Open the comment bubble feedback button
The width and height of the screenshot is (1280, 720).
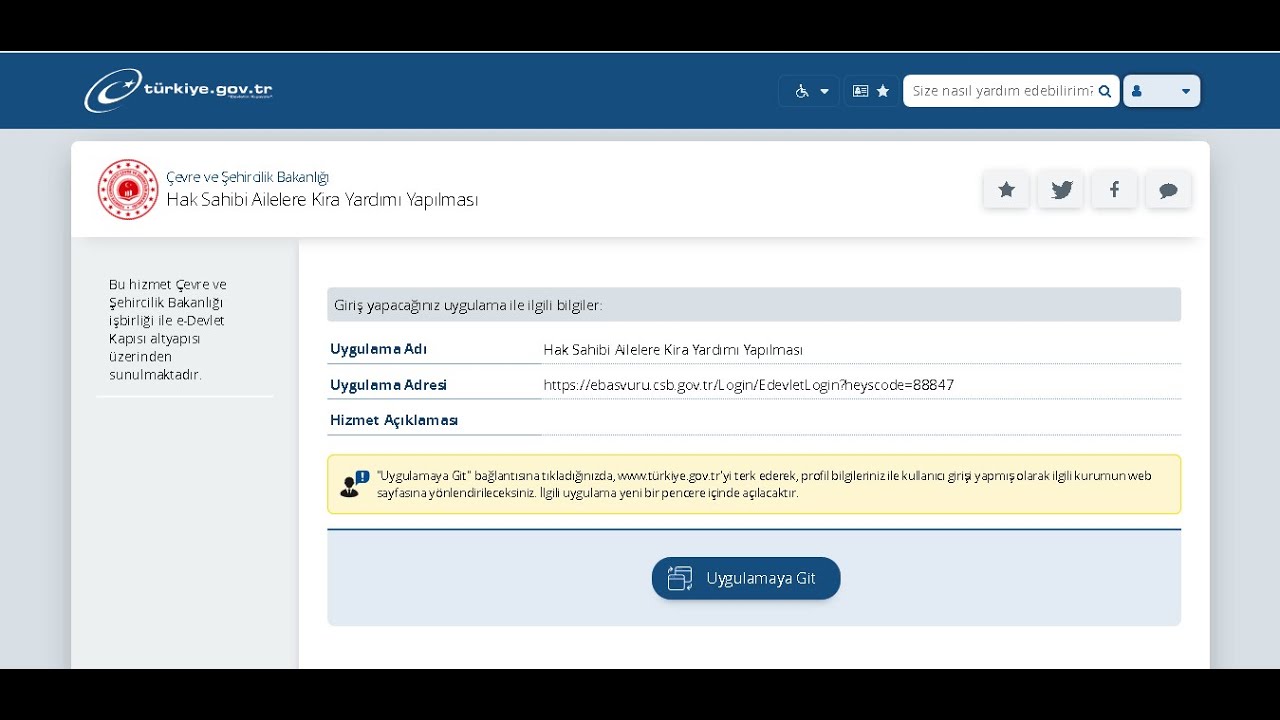point(1168,190)
